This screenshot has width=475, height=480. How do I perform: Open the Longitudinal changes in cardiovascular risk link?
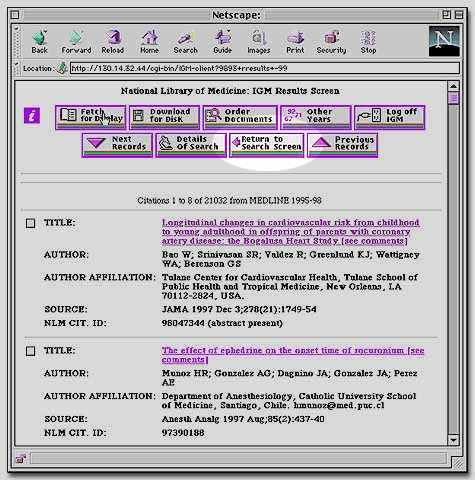tap(291, 232)
